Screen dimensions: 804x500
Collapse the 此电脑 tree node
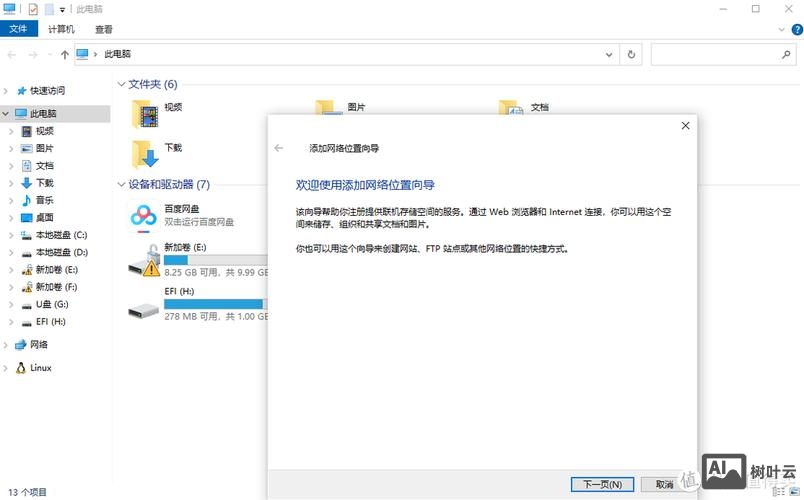click(x=6, y=113)
